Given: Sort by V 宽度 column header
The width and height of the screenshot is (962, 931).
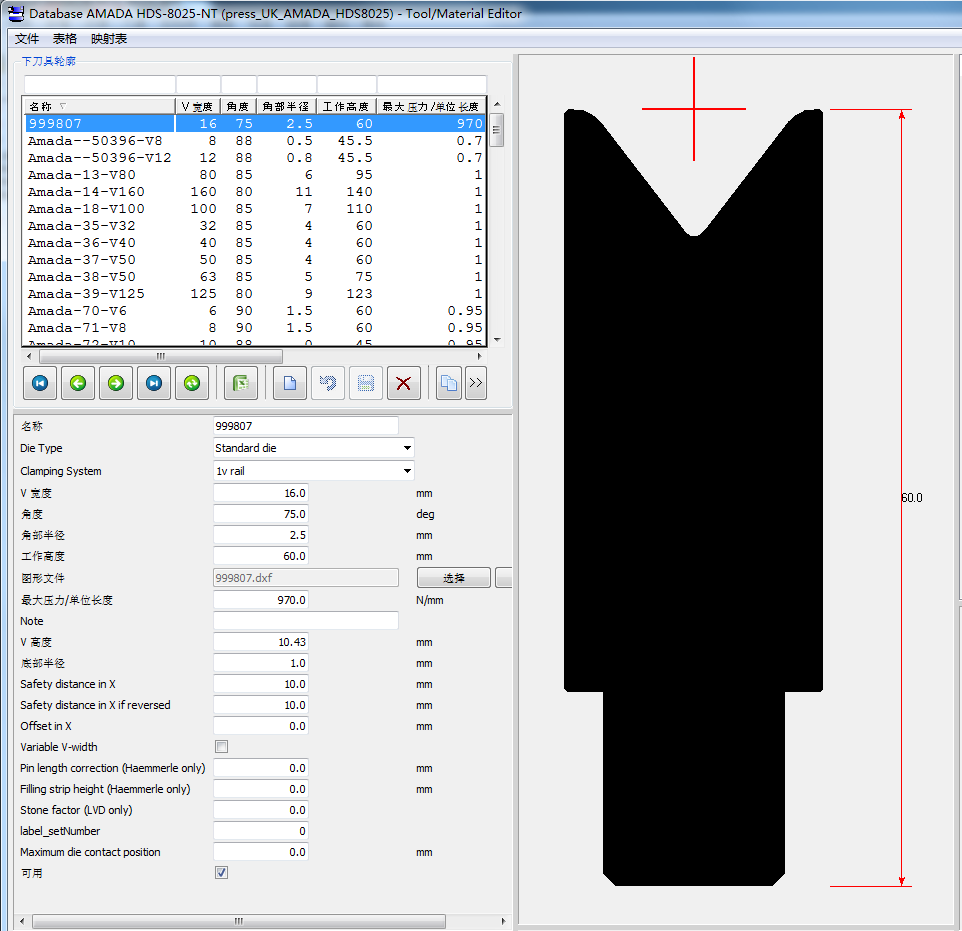Looking at the screenshot, I should pos(198,106).
